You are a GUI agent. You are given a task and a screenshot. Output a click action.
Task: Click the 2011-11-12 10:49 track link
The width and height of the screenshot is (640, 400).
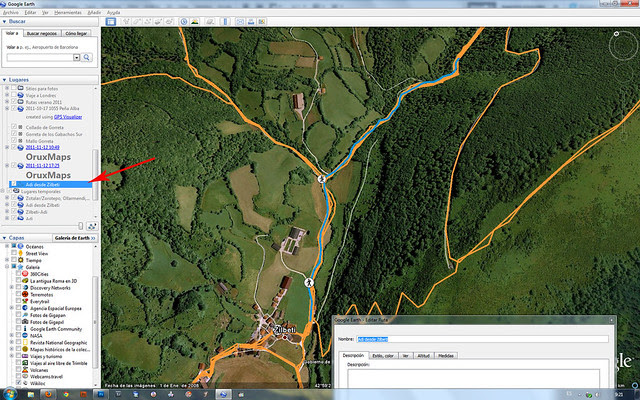click(x=42, y=147)
